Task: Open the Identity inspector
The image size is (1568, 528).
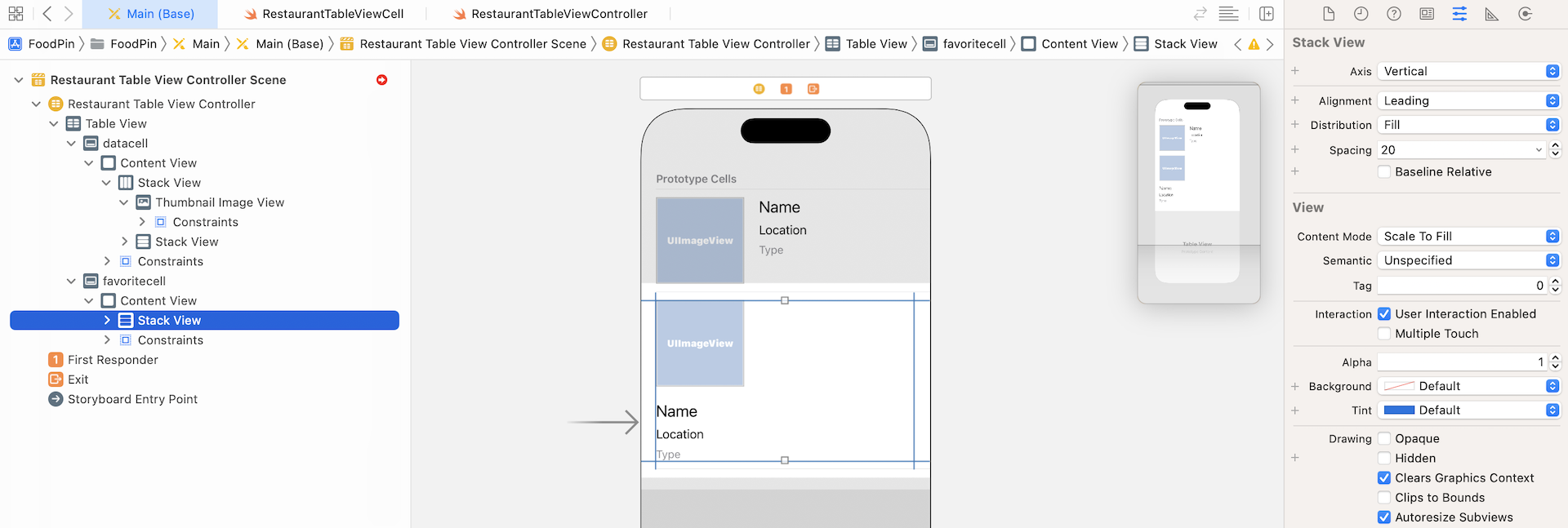Action: [x=1427, y=14]
